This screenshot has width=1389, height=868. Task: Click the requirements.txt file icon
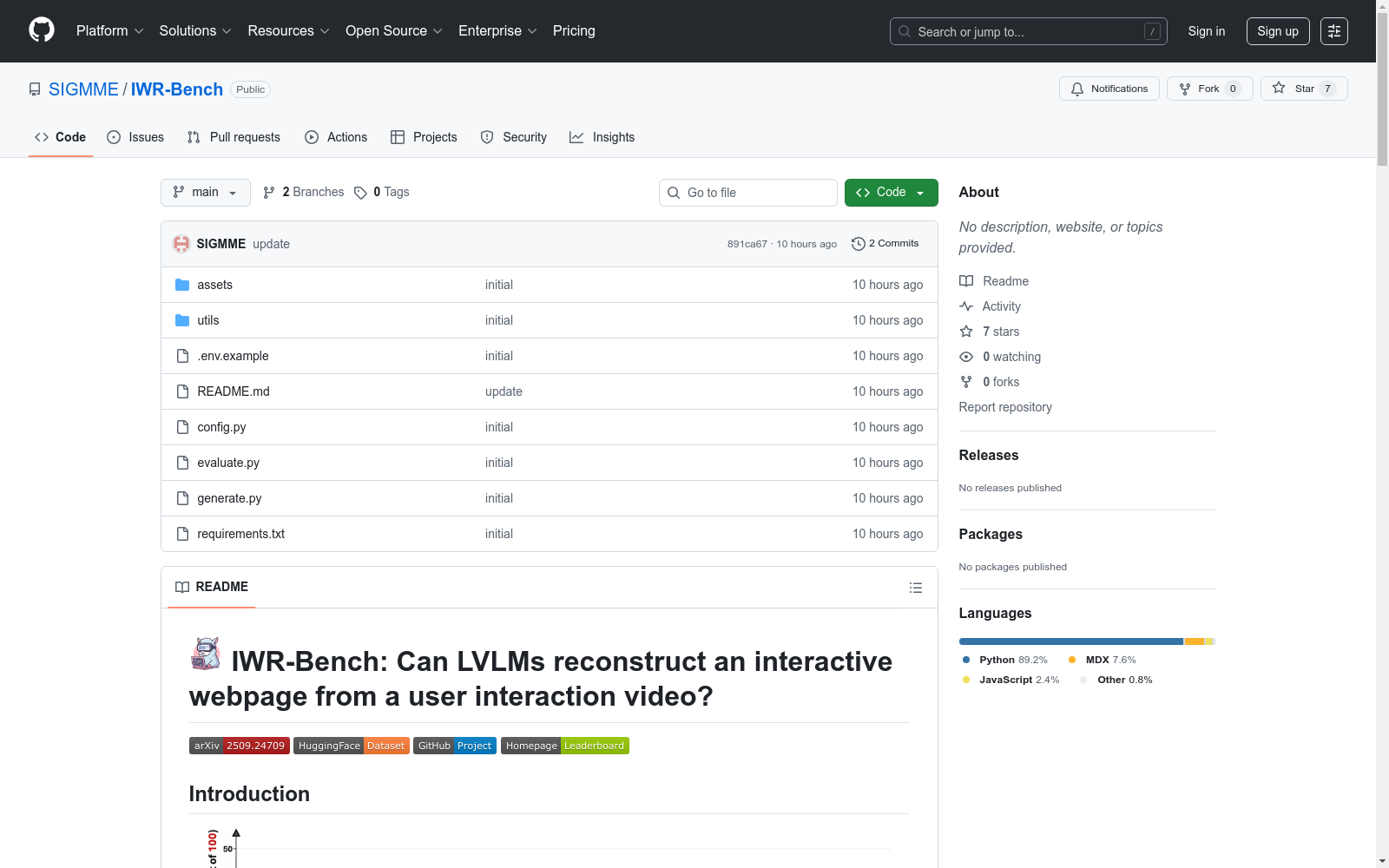pyautogui.click(x=182, y=534)
